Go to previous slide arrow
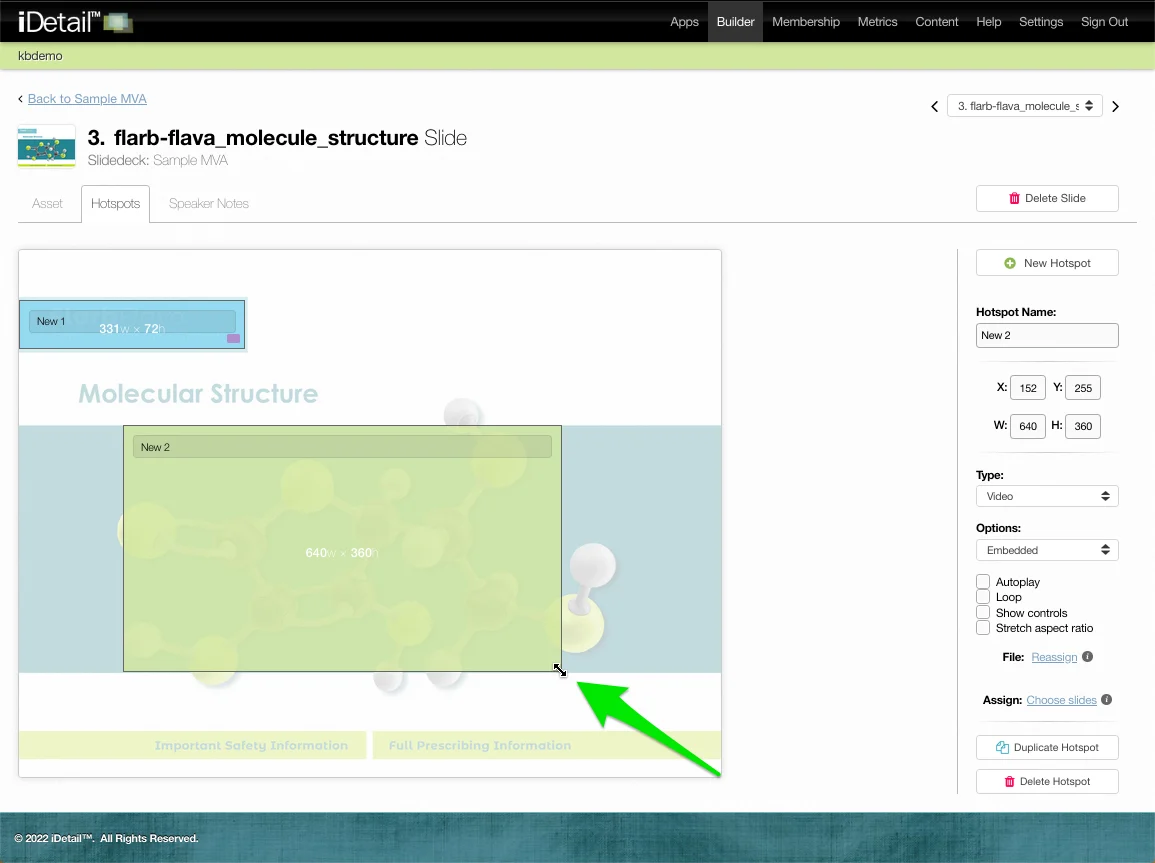This screenshot has height=863, width=1155. 934,107
